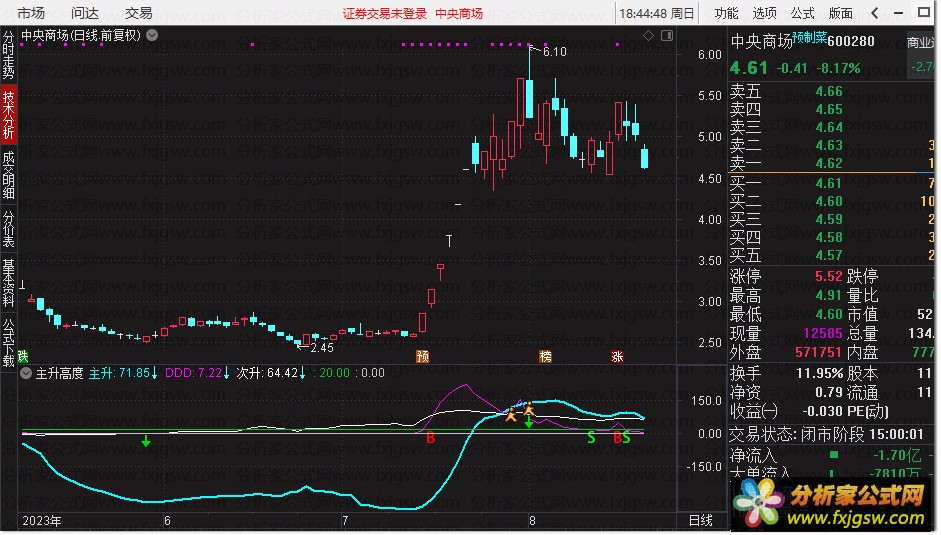941x535 pixels.
Task: Click the 净流入 value -1.70亿
Action: pos(897,455)
